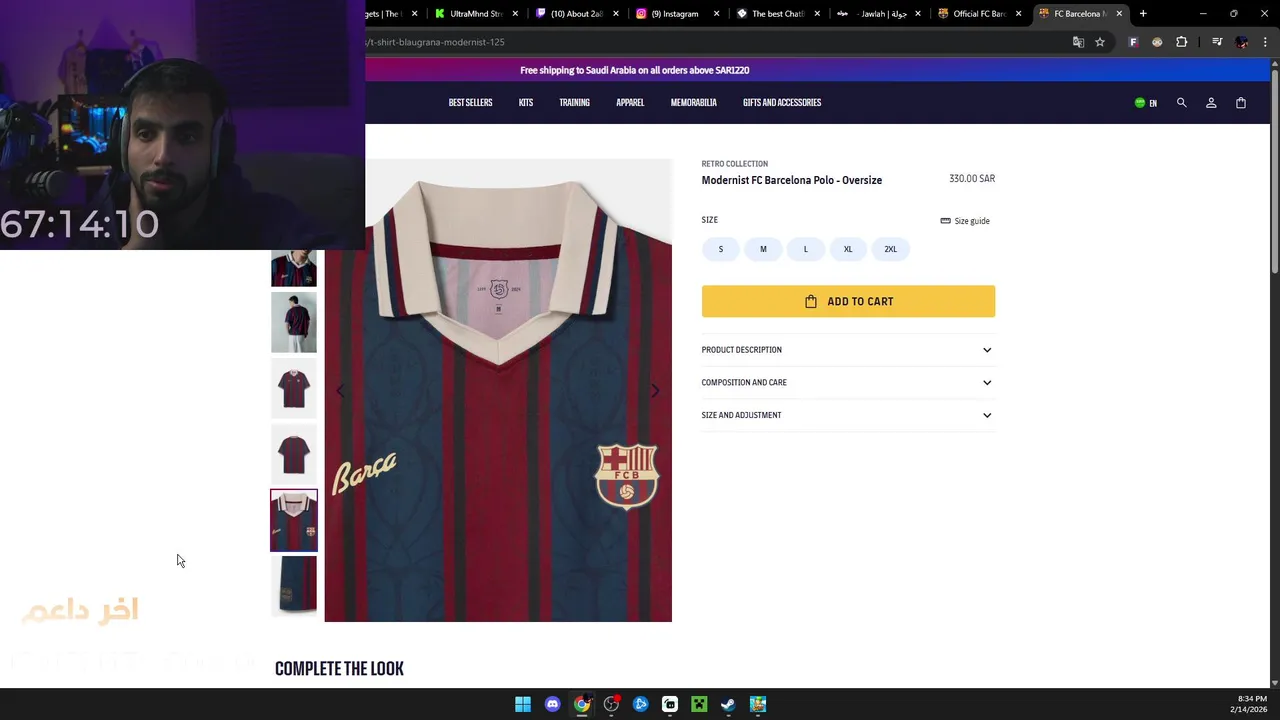Image resolution: width=1280 pixels, height=720 pixels.
Task: Open OBS Studio from the taskbar
Action: coord(611,704)
